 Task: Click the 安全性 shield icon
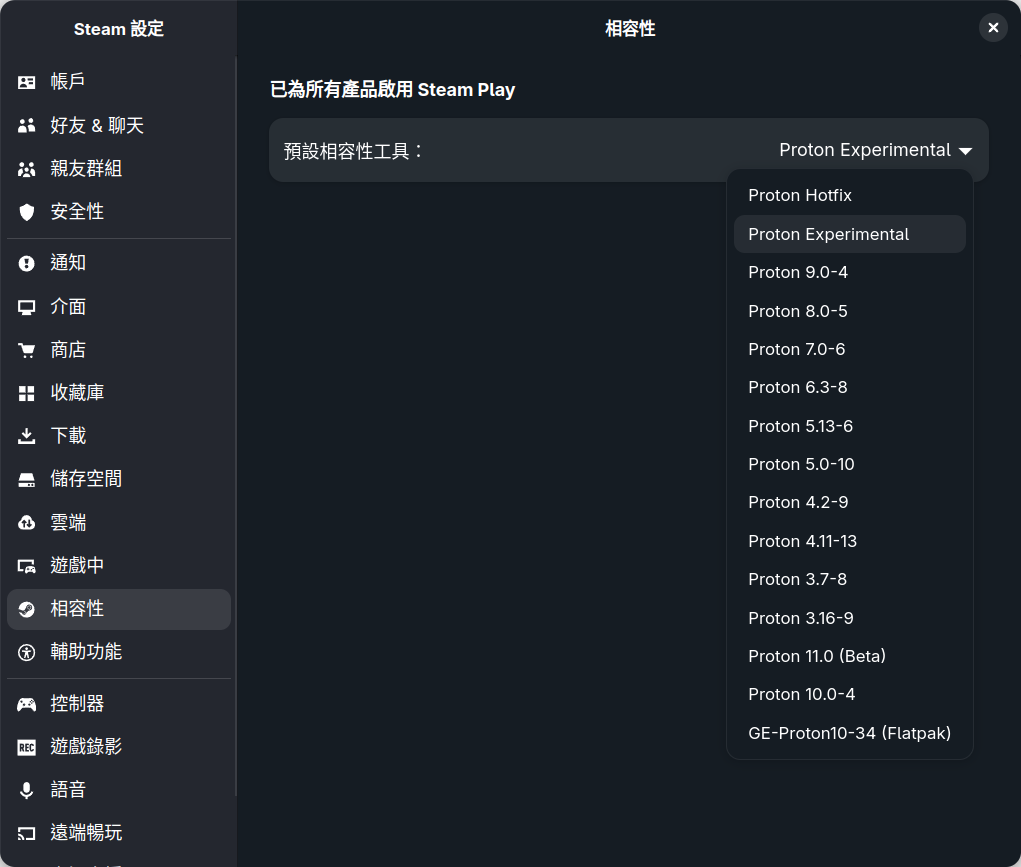(27, 212)
